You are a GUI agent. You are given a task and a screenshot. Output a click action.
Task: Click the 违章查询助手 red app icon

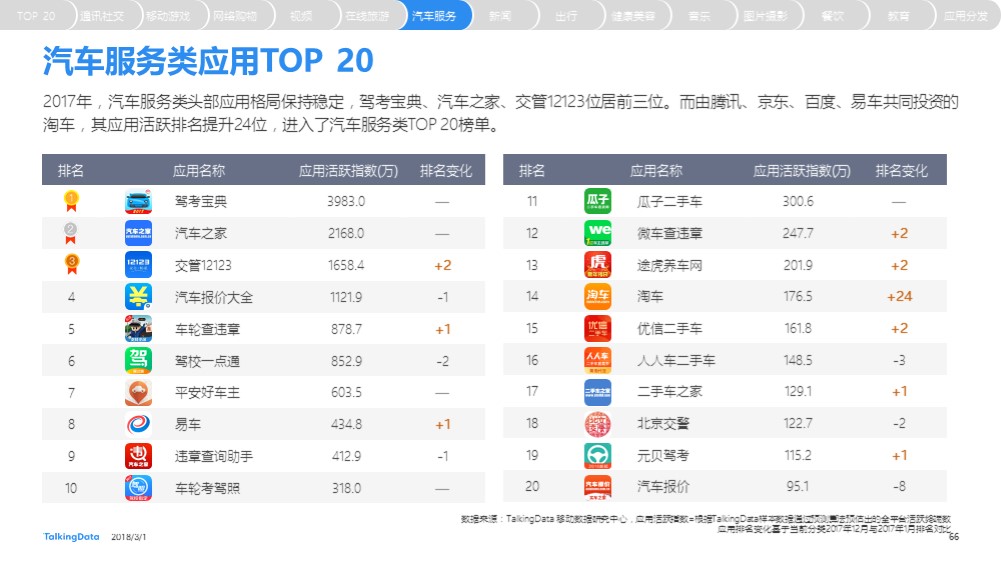pos(138,456)
